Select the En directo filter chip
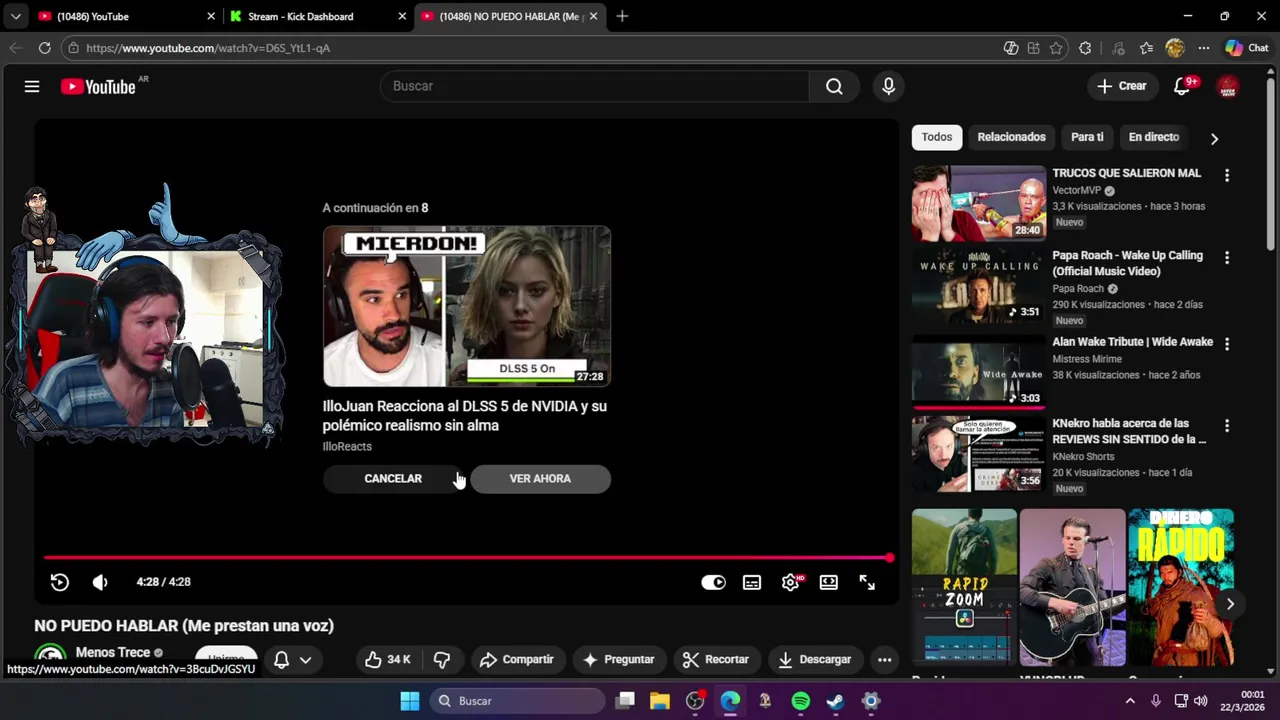 tap(1154, 137)
